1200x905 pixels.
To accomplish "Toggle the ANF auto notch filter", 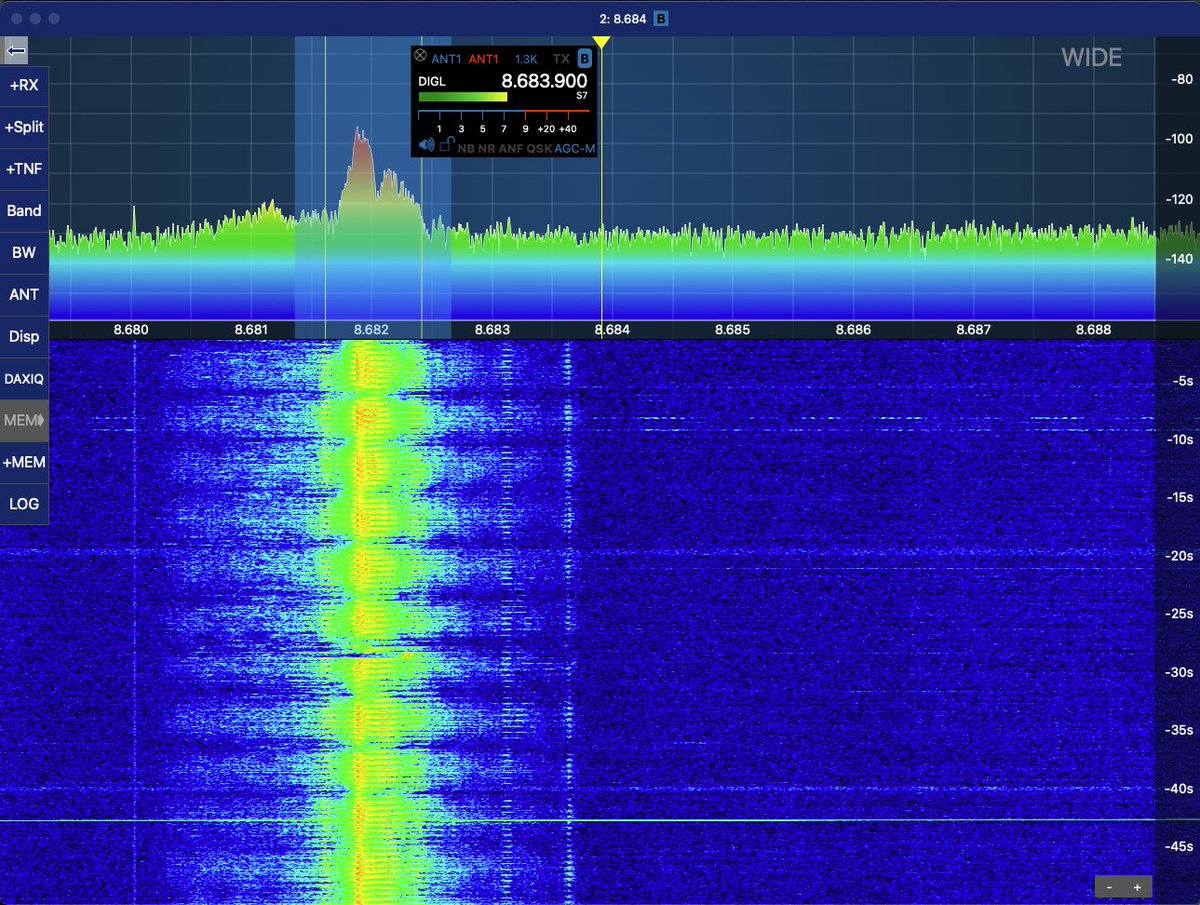I will click(511, 148).
